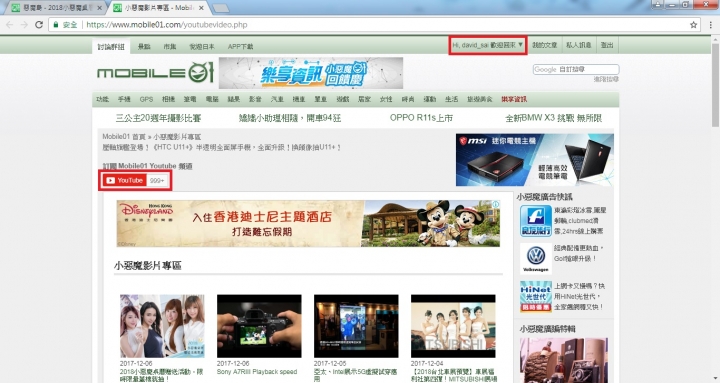Click the MSI mini gaming PC banner
The image size is (720, 383).
pos(534,160)
